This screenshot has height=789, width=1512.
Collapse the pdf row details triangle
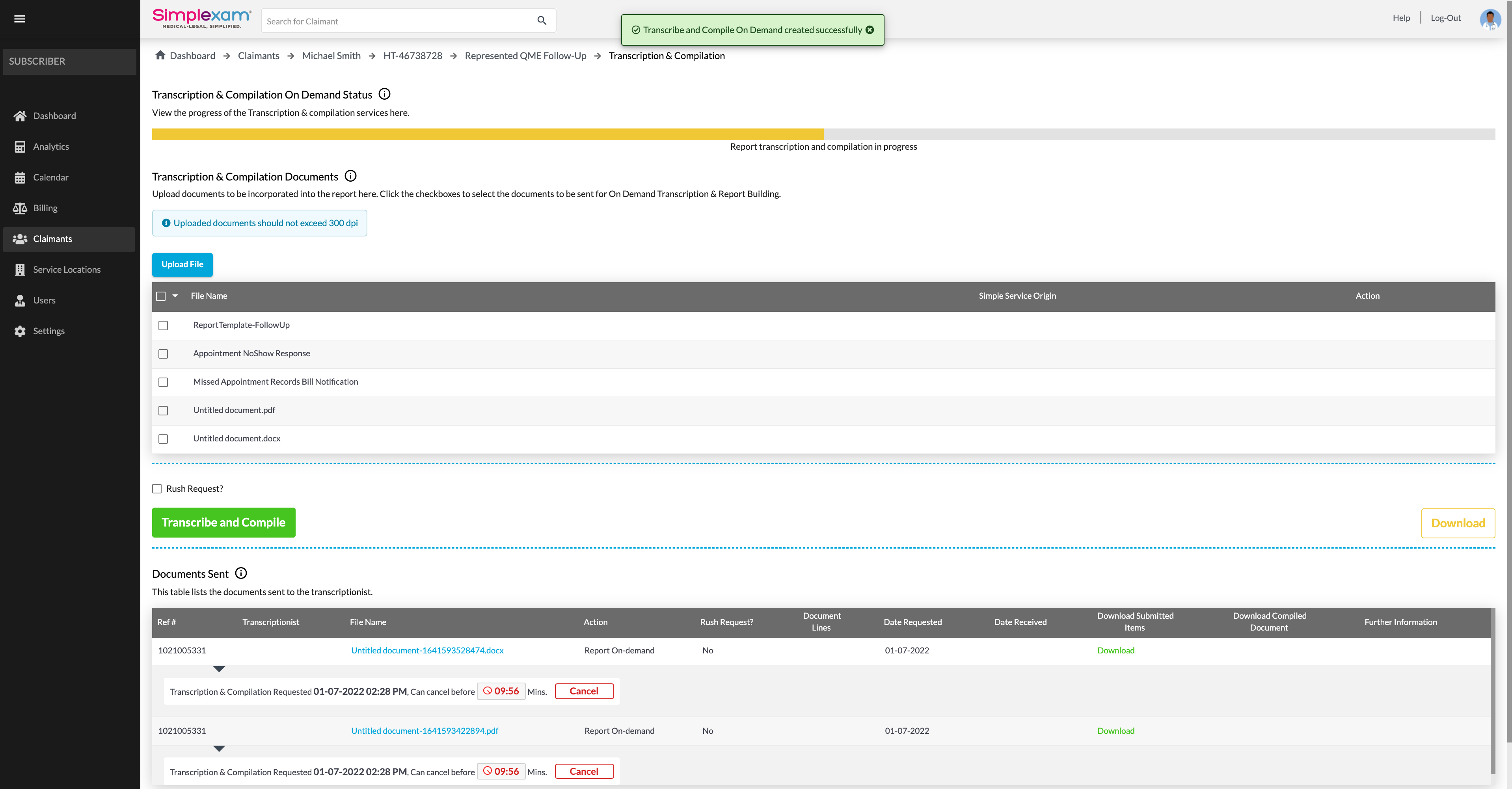point(219,748)
